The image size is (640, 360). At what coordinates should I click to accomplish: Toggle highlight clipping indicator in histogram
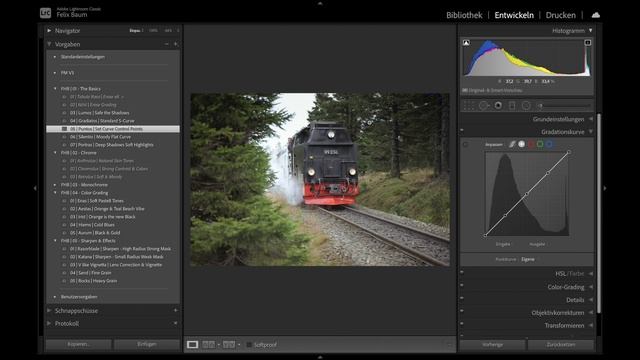tap(588, 42)
